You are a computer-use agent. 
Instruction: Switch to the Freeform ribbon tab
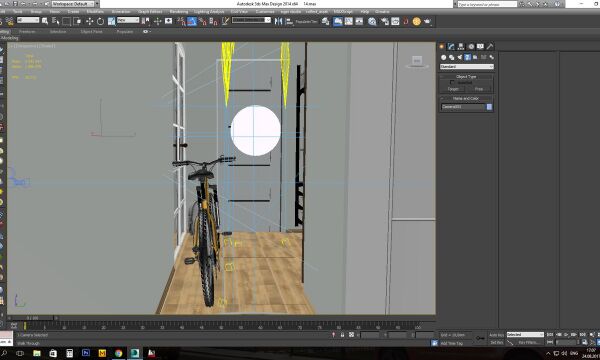[x=27, y=32]
